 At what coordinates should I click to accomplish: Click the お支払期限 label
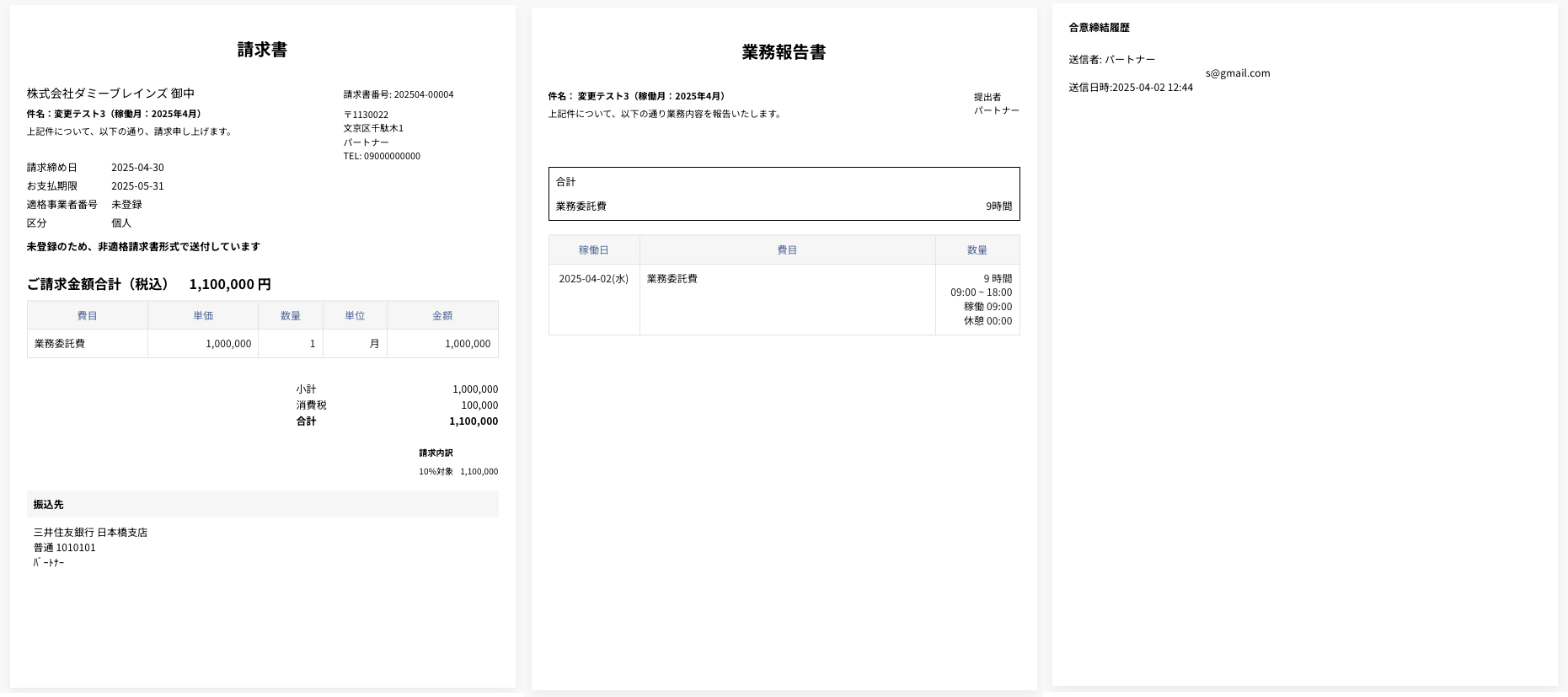[x=52, y=186]
